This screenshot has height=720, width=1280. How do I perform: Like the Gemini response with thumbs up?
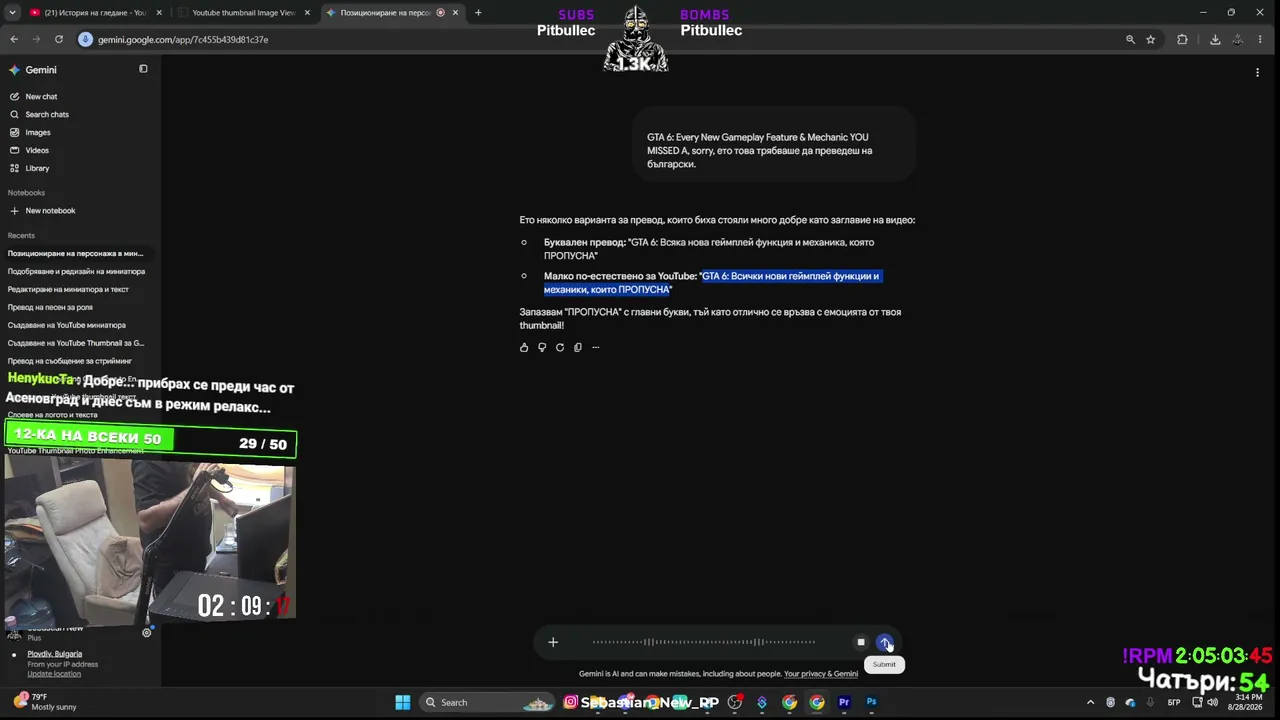pos(524,347)
